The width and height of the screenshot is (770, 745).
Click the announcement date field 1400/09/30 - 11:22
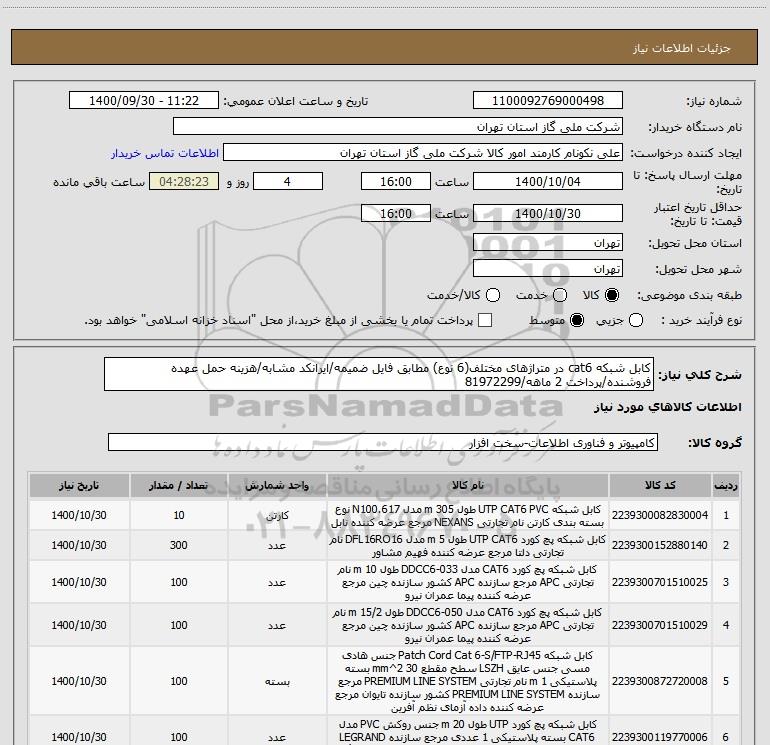point(144,101)
